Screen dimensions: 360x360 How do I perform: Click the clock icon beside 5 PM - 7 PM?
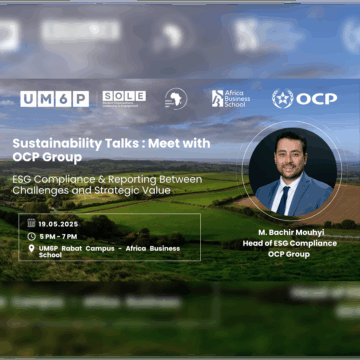[31, 236]
